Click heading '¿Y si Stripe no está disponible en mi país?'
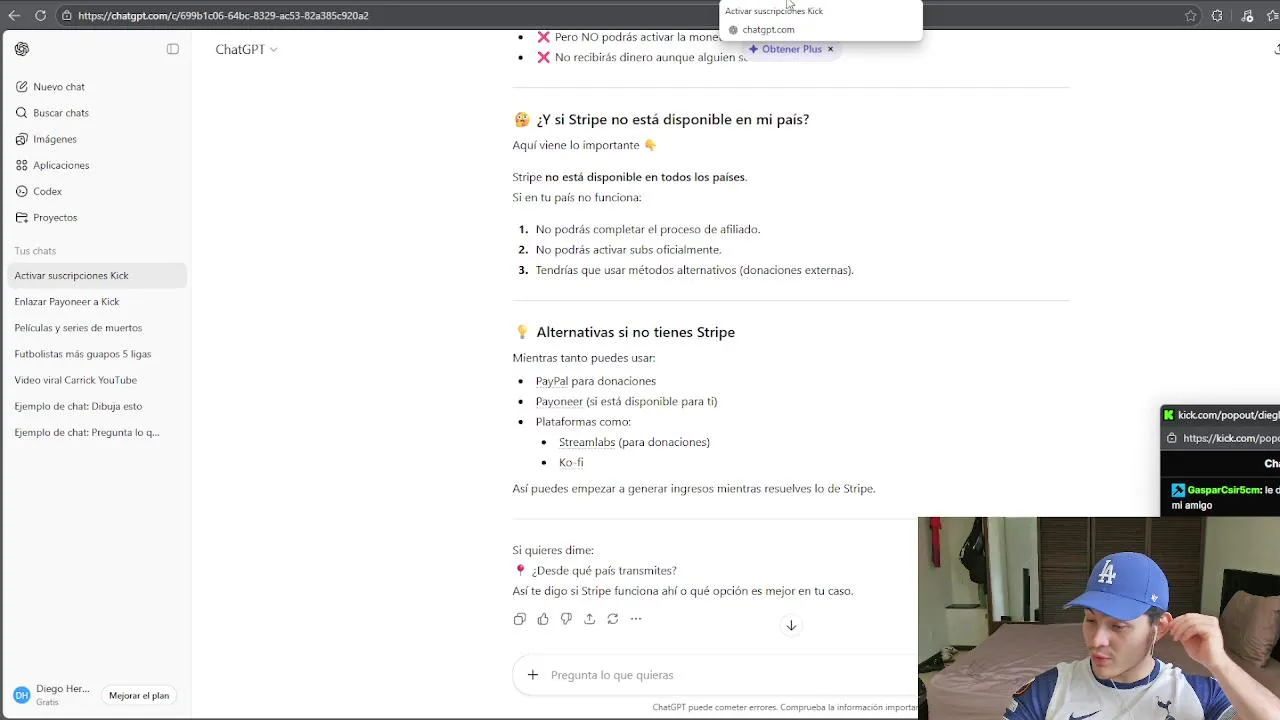Screen dimensions: 1280x720 point(673,119)
